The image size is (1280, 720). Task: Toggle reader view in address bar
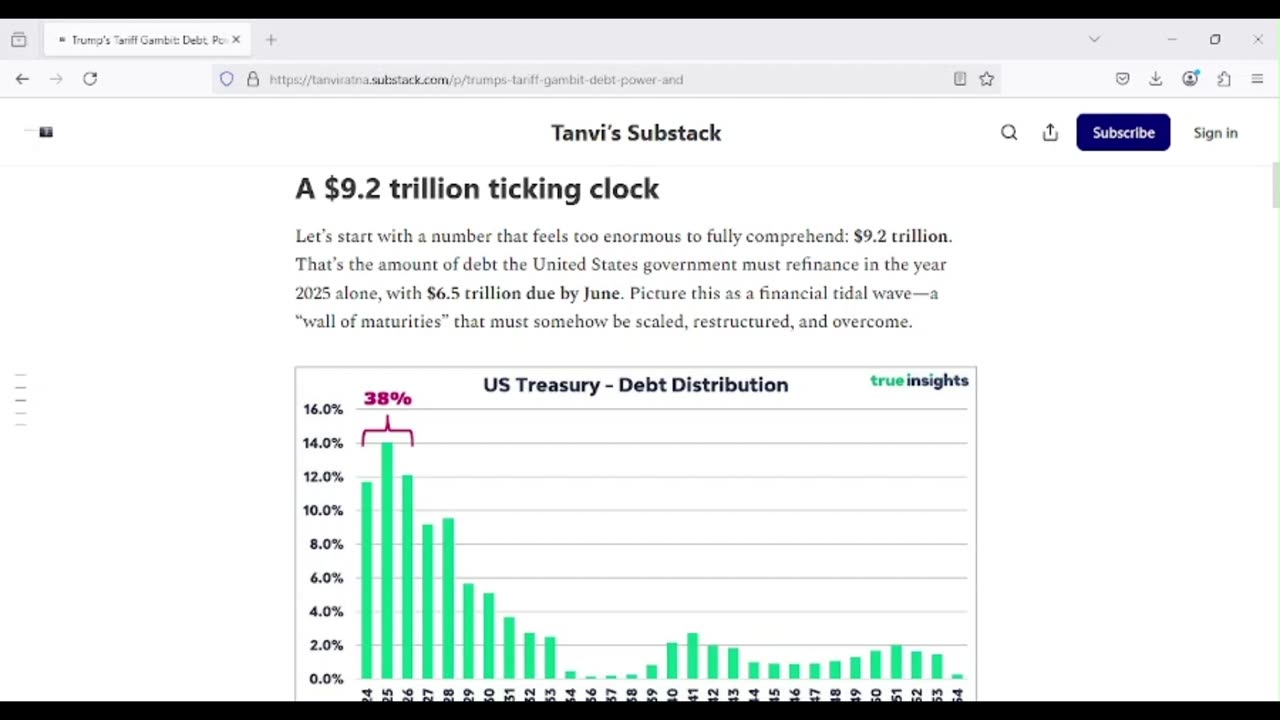(x=960, y=79)
